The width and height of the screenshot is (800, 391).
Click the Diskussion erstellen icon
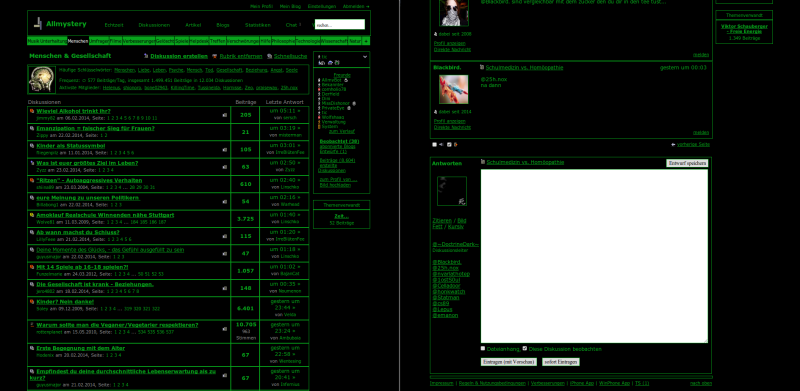point(146,56)
